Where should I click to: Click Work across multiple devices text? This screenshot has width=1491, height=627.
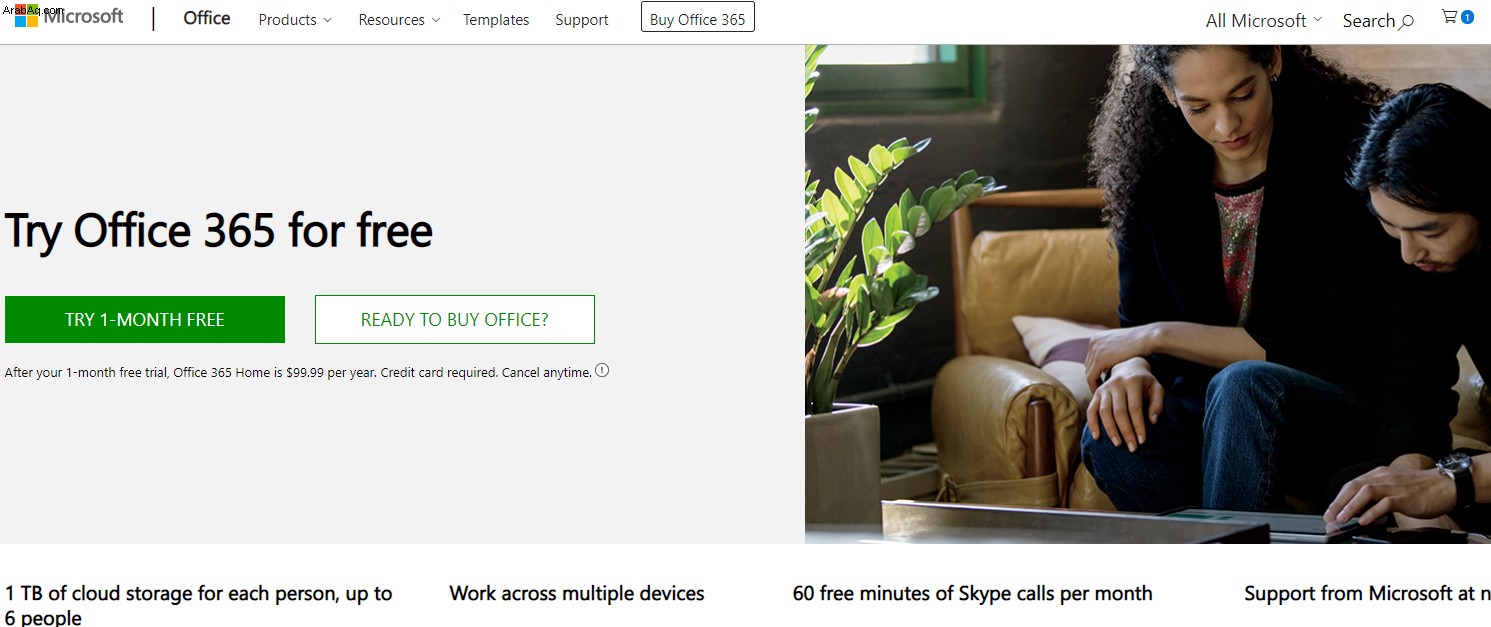point(577,593)
